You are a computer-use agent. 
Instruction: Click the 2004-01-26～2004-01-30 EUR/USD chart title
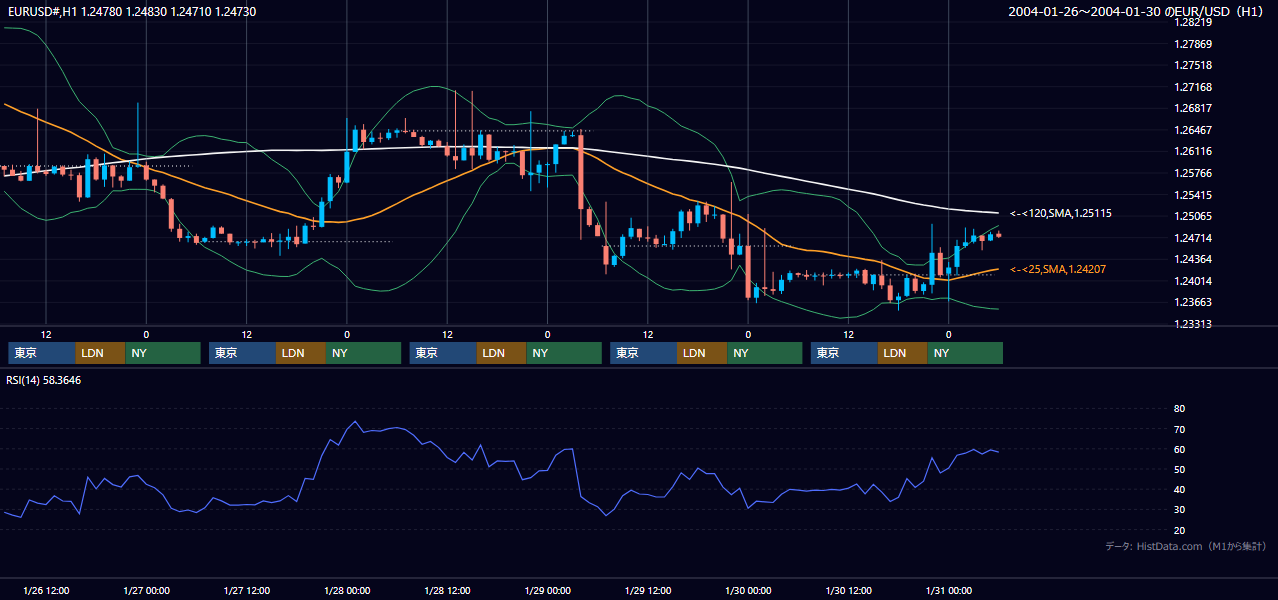click(x=1138, y=11)
